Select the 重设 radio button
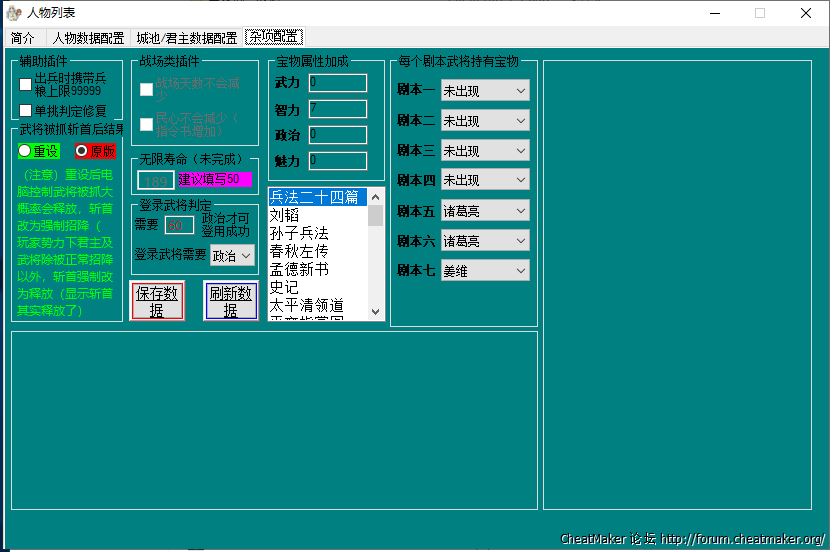Image resolution: width=832 pixels, height=552 pixels. (25, 151)
